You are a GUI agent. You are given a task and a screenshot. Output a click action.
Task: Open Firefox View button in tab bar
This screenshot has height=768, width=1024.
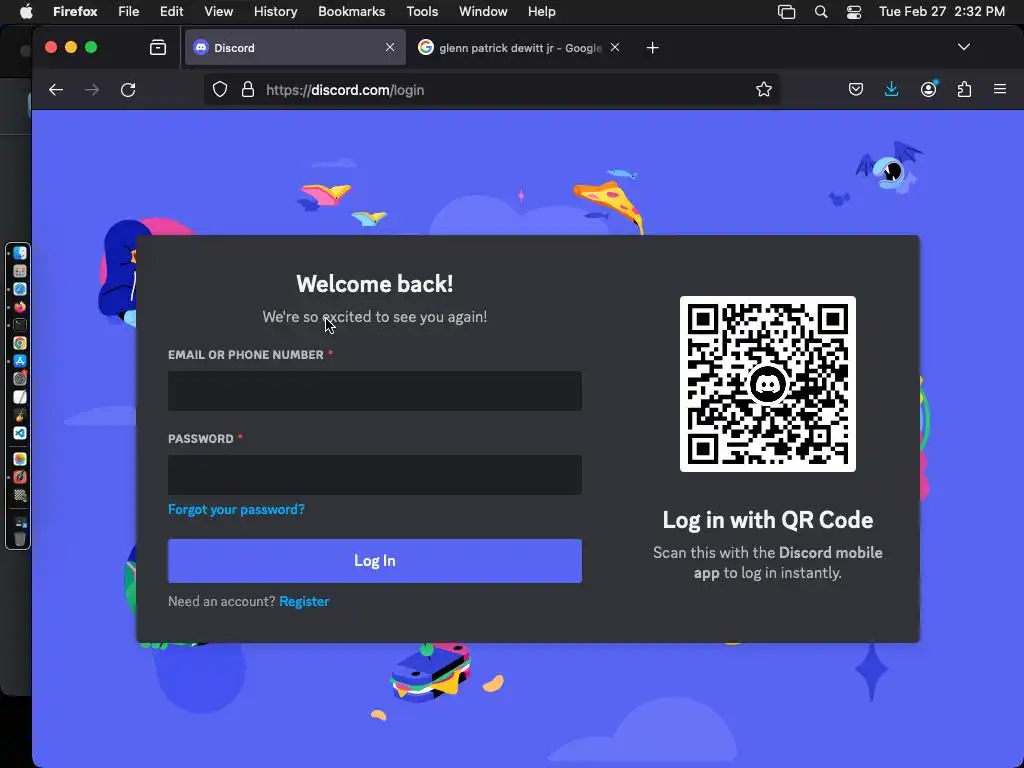(157, 47)
